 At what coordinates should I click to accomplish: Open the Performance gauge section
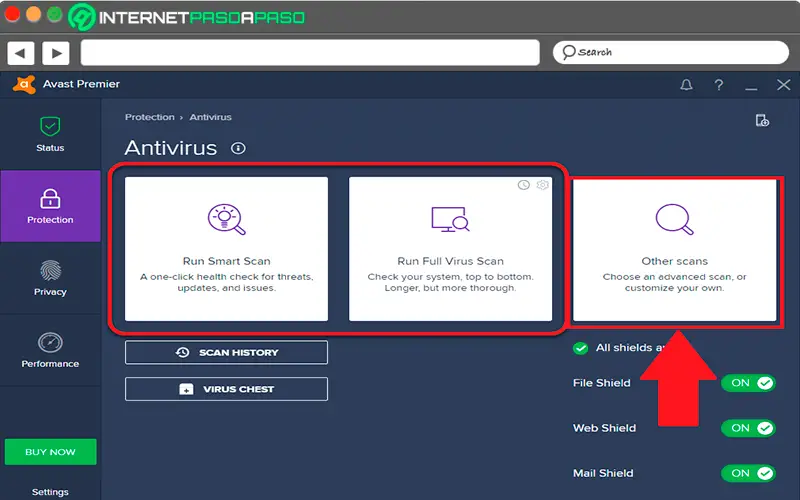(x=50, y=350)
